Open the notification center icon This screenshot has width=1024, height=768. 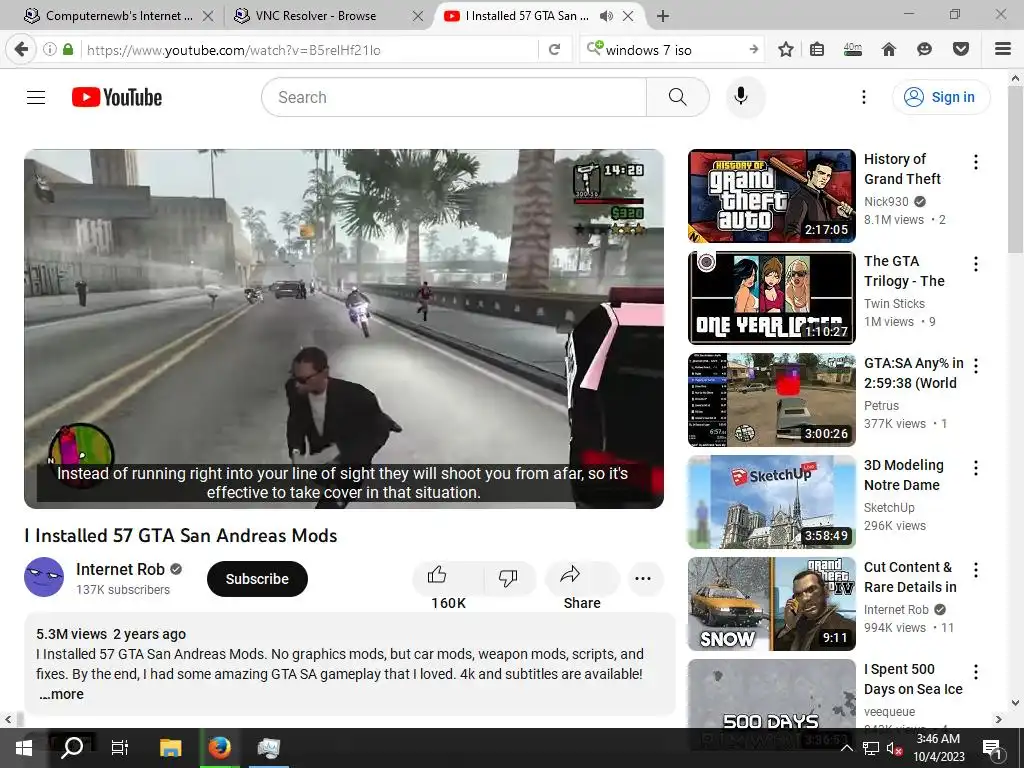[992, 749]
